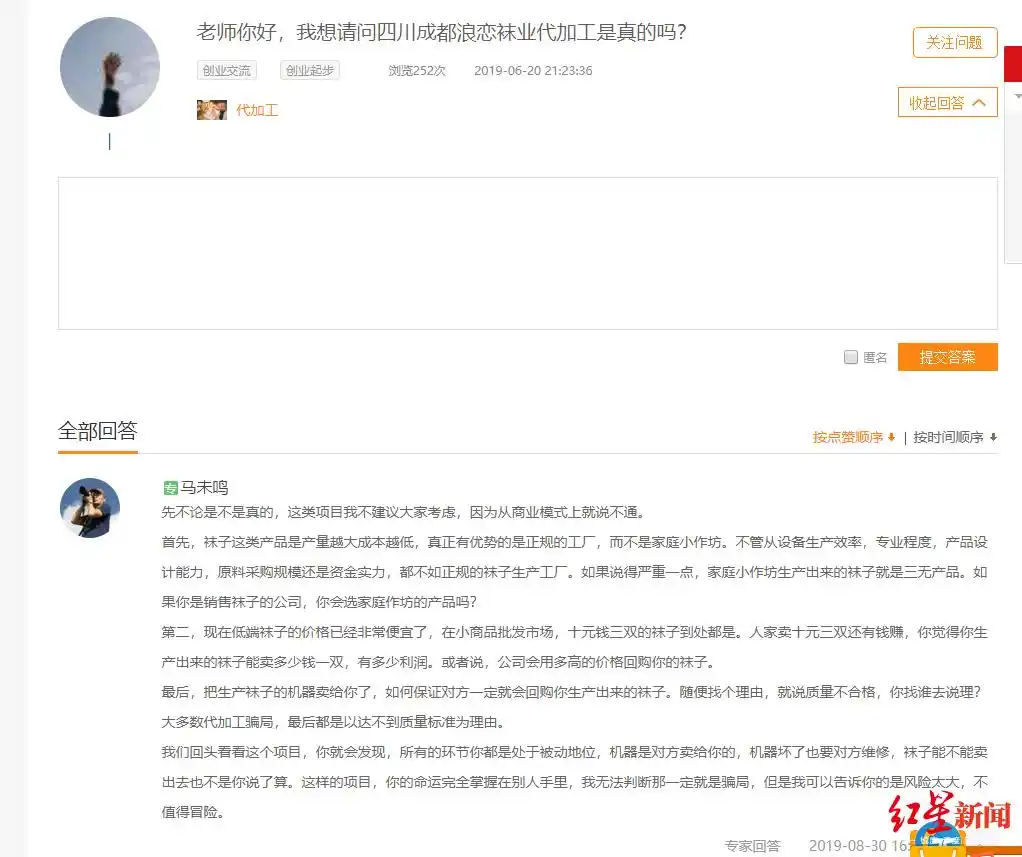Screen dimensions: 1022x857
Task: Sort answers by 按点赞顺序
Action: point(853,437)
